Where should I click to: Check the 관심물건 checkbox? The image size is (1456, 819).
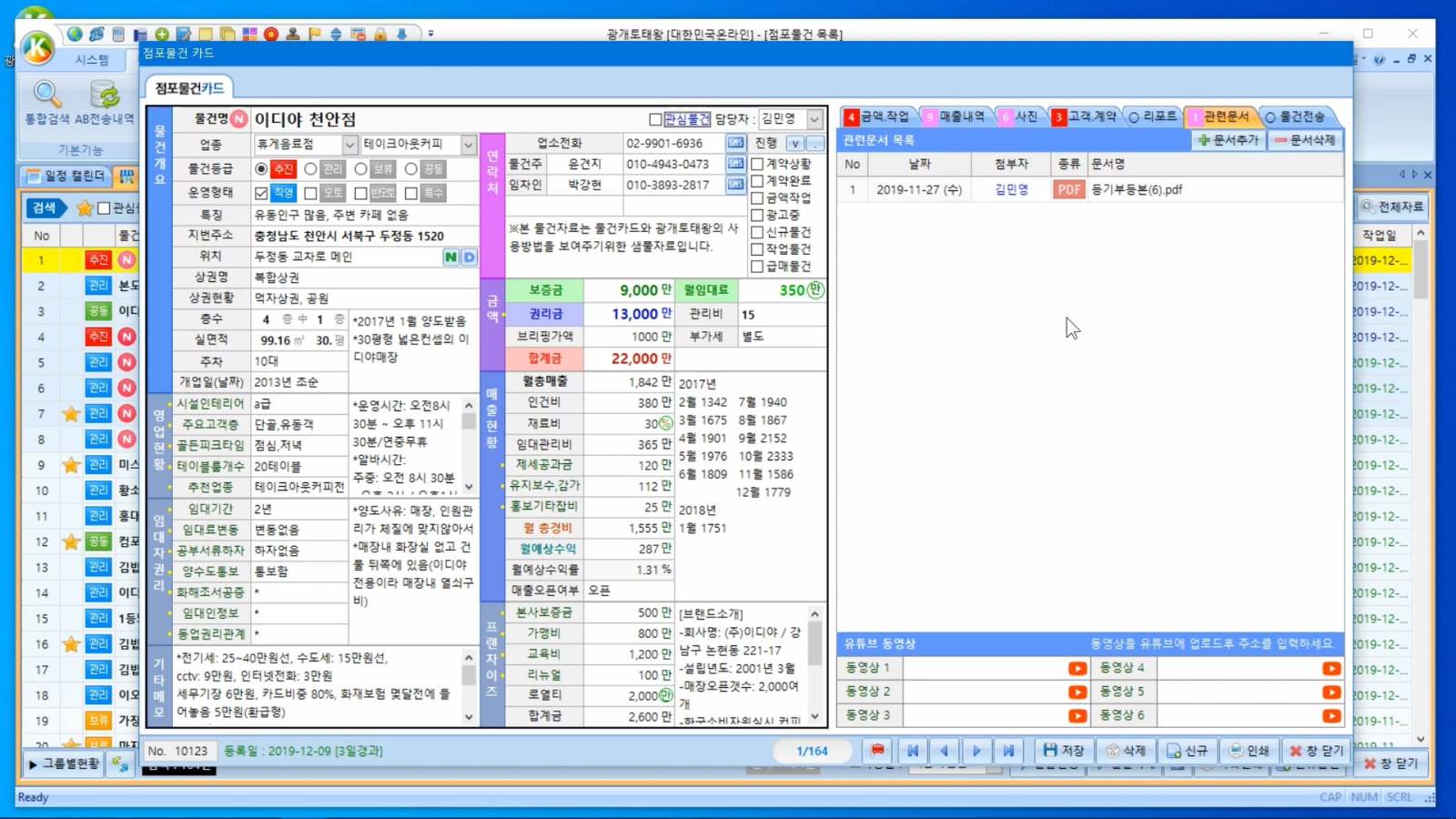coord(655,120)
